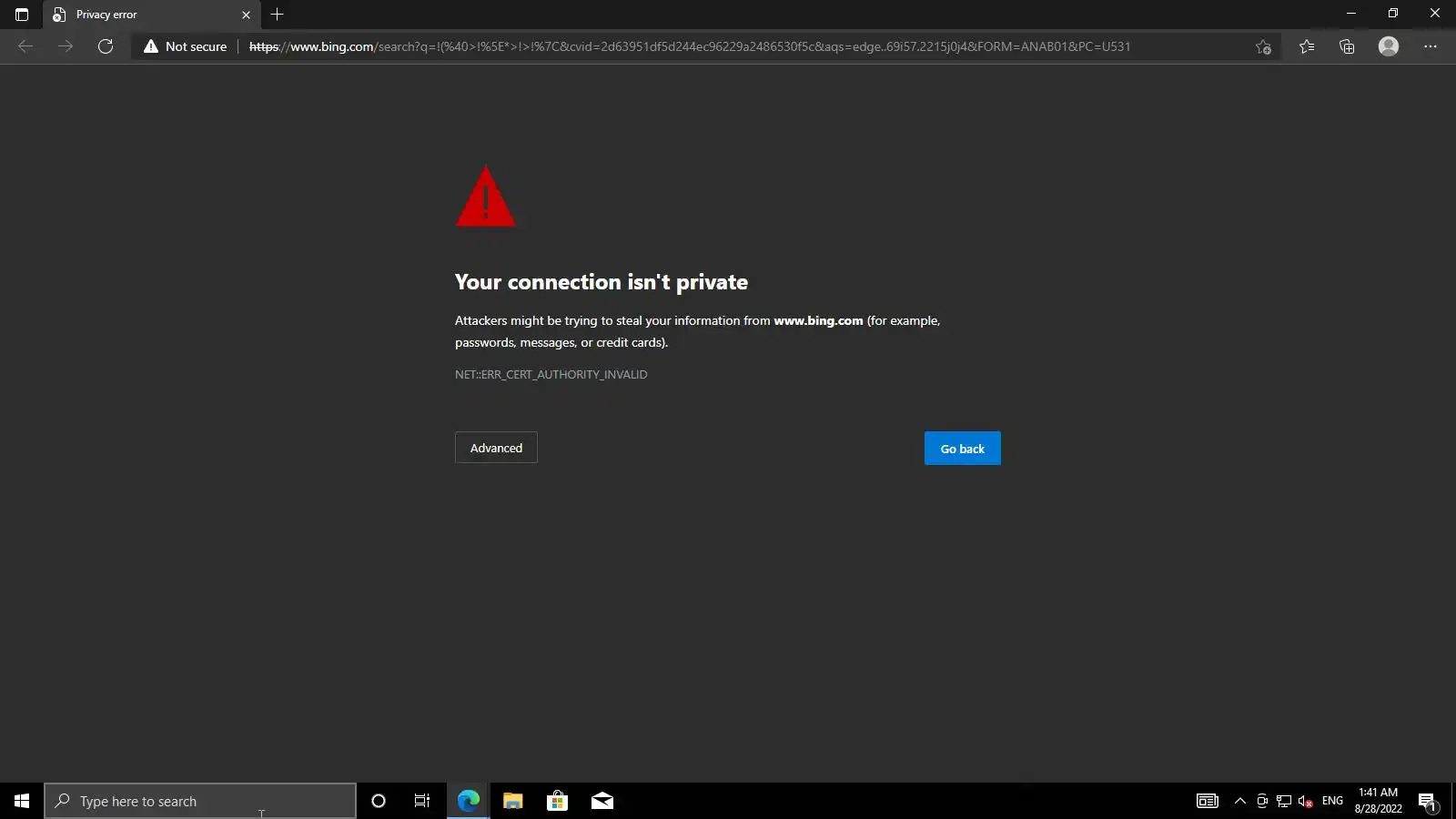Open File Explorer from taskbar
The width and height of the screenshot is (1456, 819).
(512, 801)
